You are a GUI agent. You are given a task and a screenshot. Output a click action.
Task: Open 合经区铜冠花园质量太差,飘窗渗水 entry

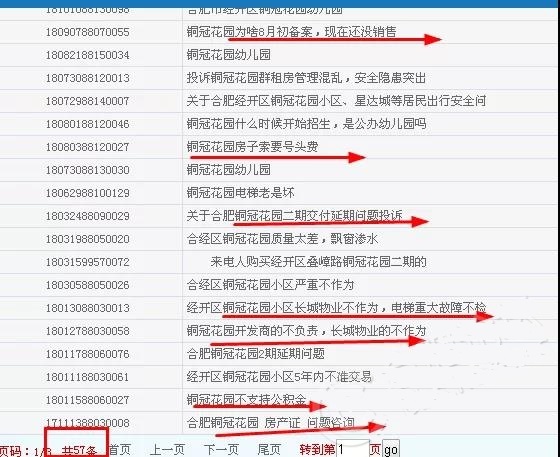click(282, 239)
